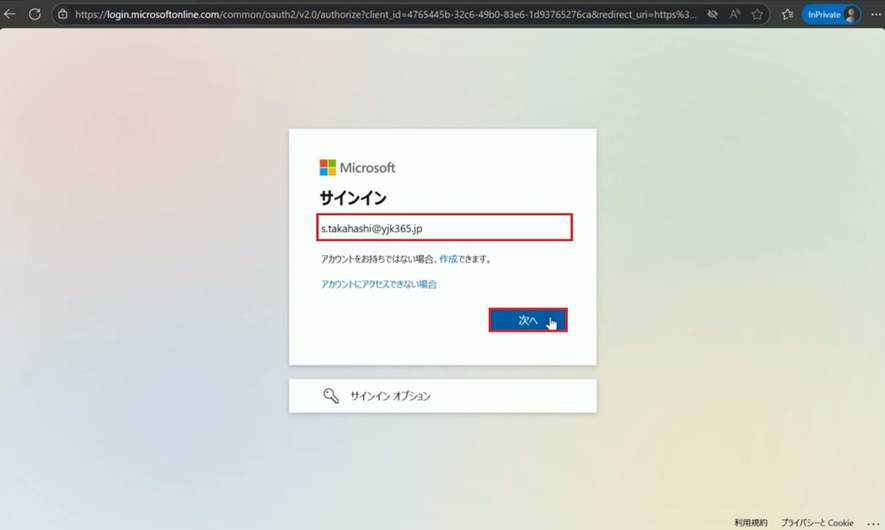This screenshot has height=530, width=885.
Task: Click the tracking prevention eye icon
Action: (x=712, y=15)
